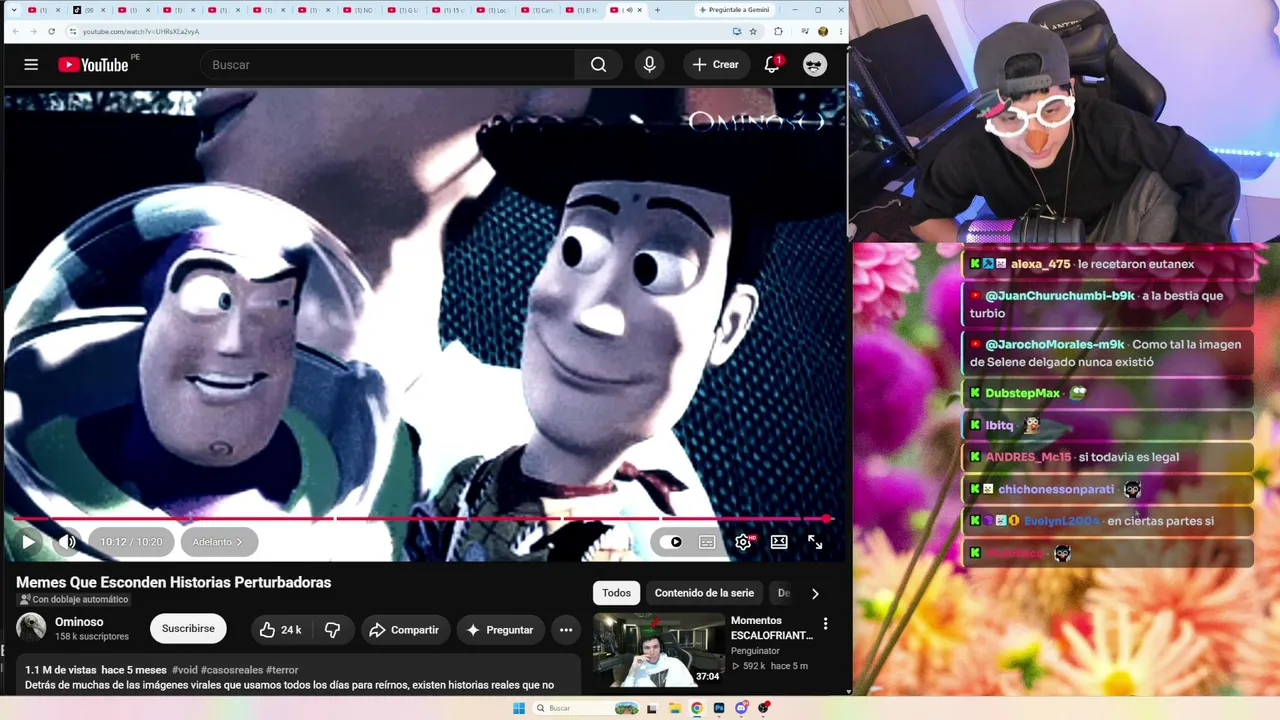Click the Preguntar ask button
This screenshot has width=1280, height=720.
[x=499, y=630]
